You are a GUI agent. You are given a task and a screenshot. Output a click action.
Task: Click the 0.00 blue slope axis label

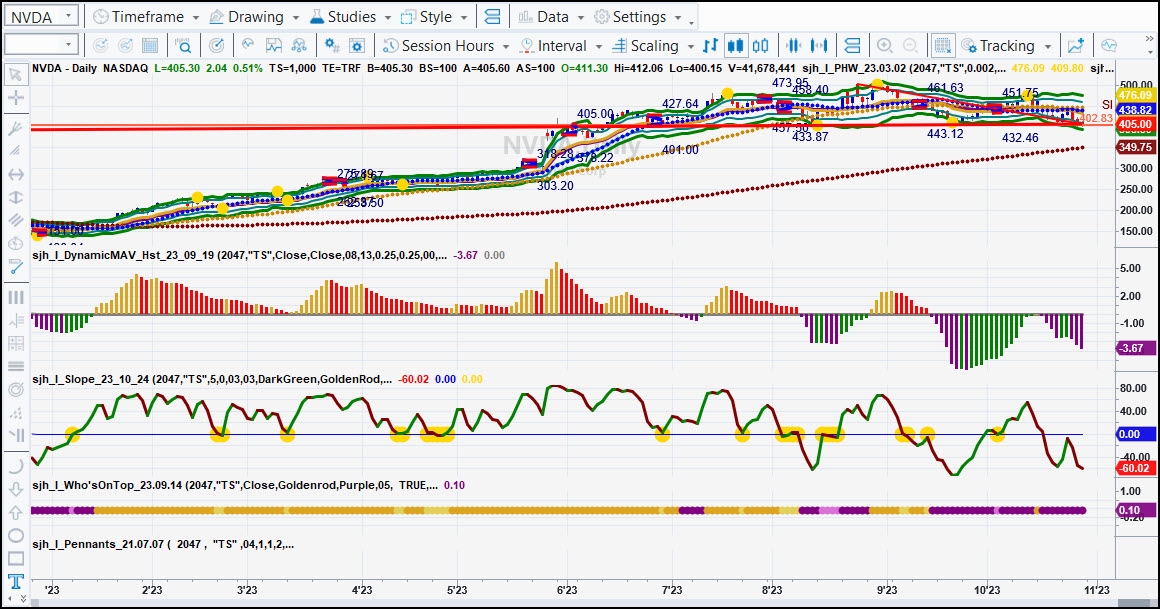point(1134,434)
